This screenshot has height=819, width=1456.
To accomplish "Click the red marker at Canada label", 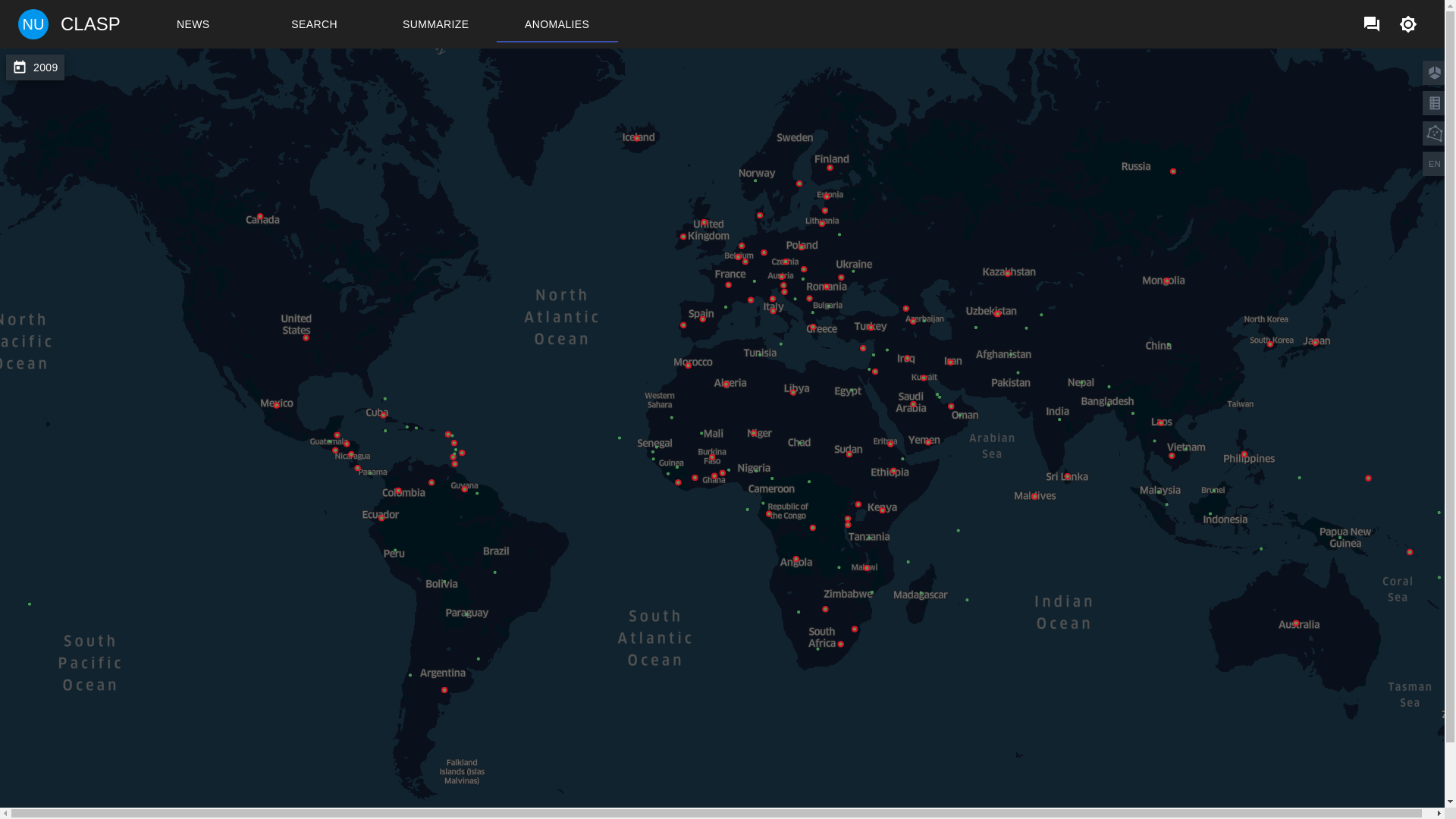I will (260, 217).
